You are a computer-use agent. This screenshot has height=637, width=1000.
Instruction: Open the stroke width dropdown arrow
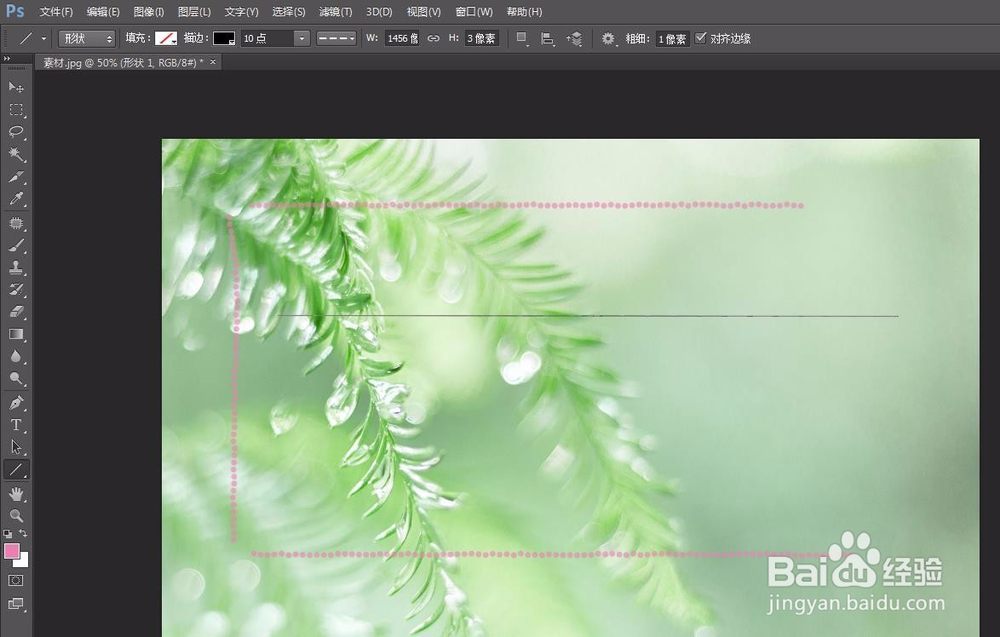coord(302,39)
